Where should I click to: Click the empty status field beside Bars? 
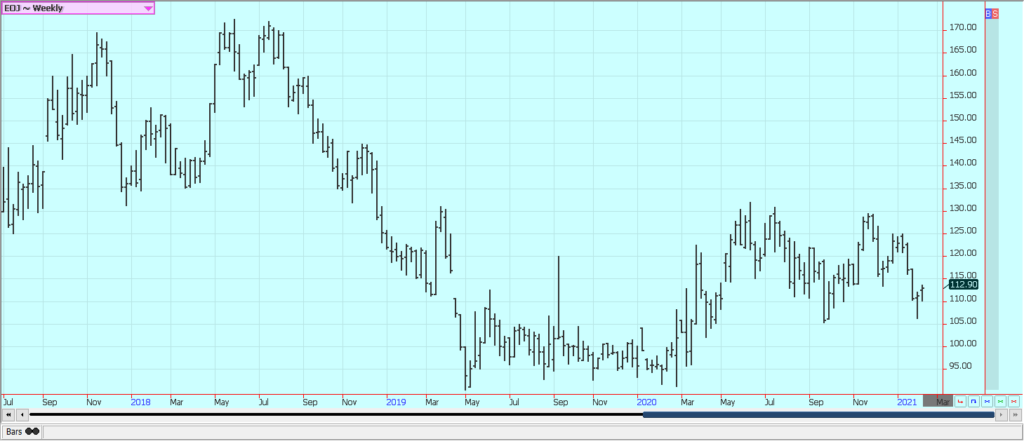tap(532, 432)
